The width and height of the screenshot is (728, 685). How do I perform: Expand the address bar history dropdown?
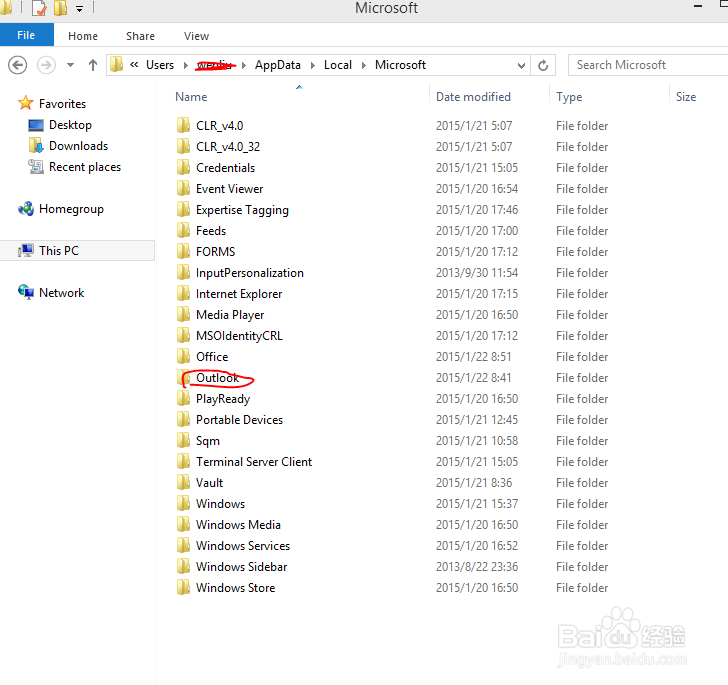[x=521, y=65]
